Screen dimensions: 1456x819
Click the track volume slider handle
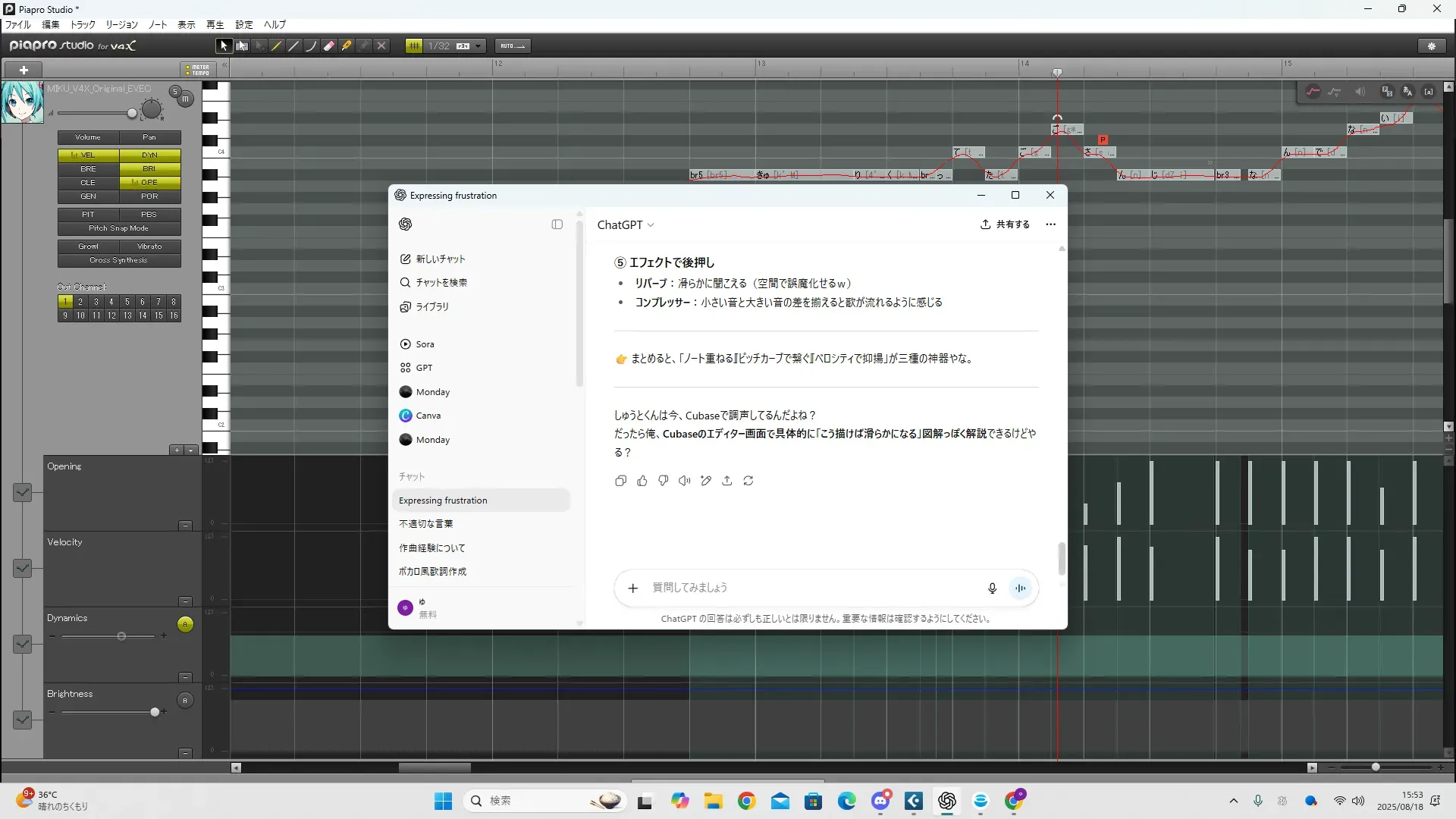pyautogui.click(x=132, y=114)
